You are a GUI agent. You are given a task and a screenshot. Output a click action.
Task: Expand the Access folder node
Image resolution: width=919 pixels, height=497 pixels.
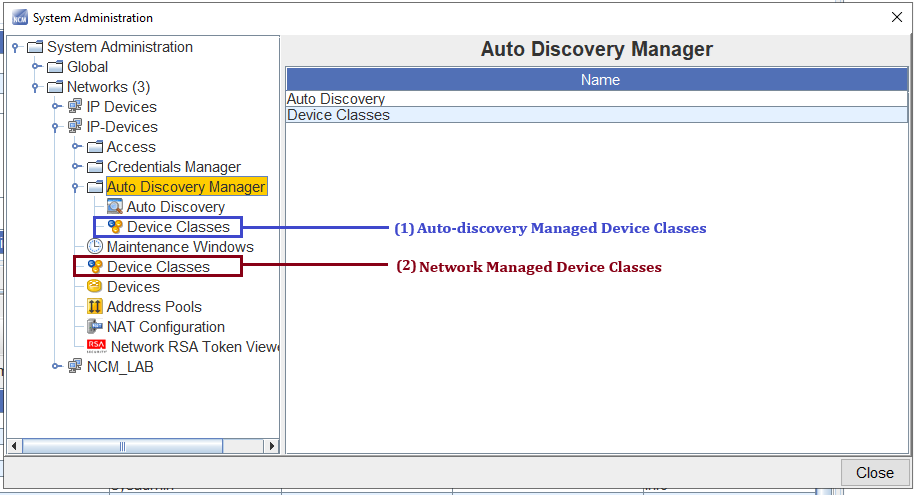(76, 147)
